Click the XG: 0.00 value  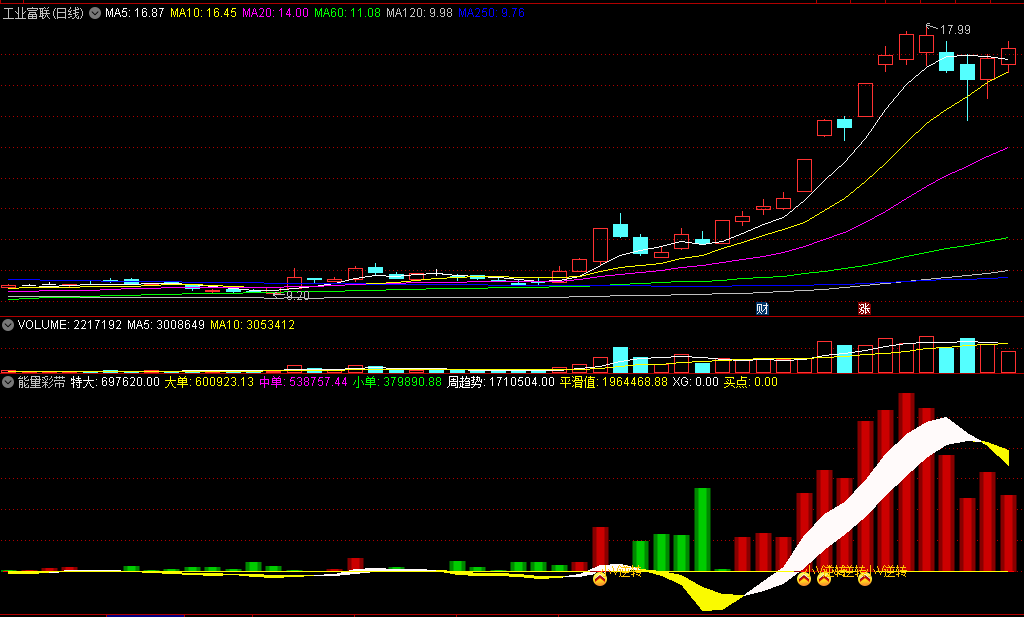click(696, 382)
